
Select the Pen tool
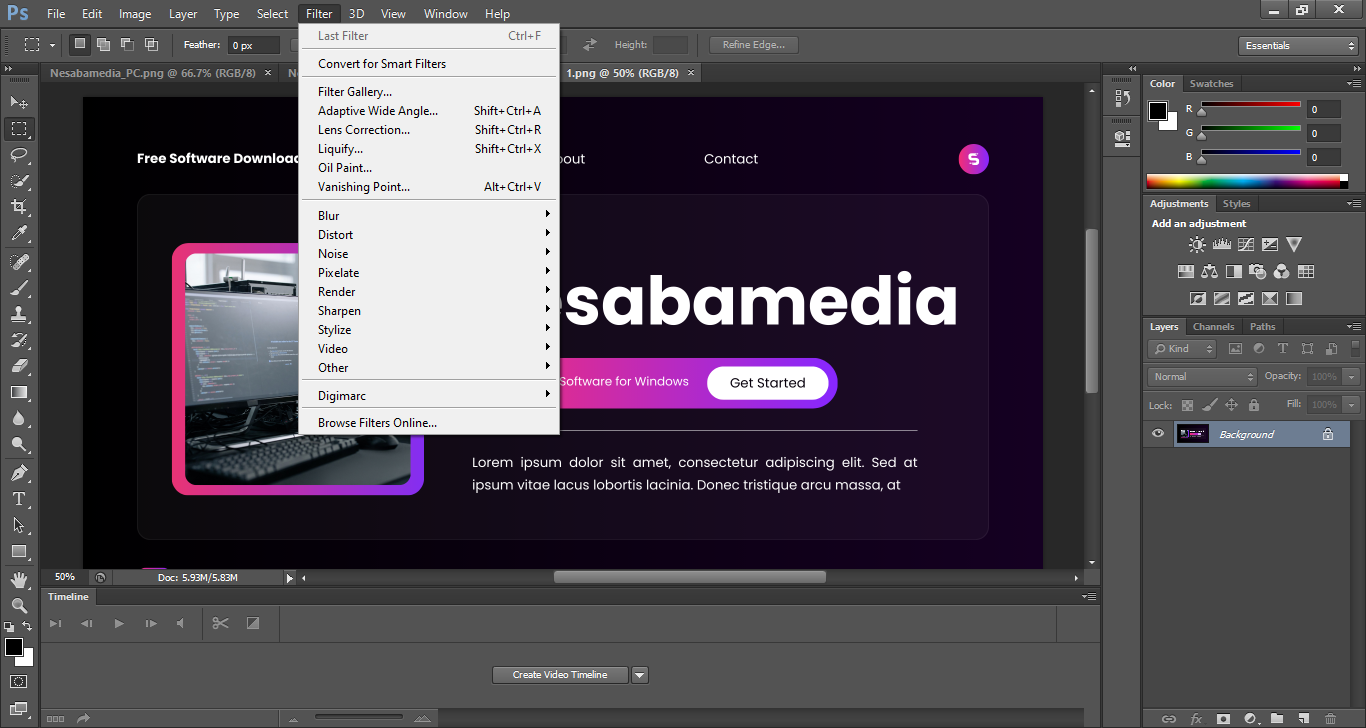tap(19, 472)
